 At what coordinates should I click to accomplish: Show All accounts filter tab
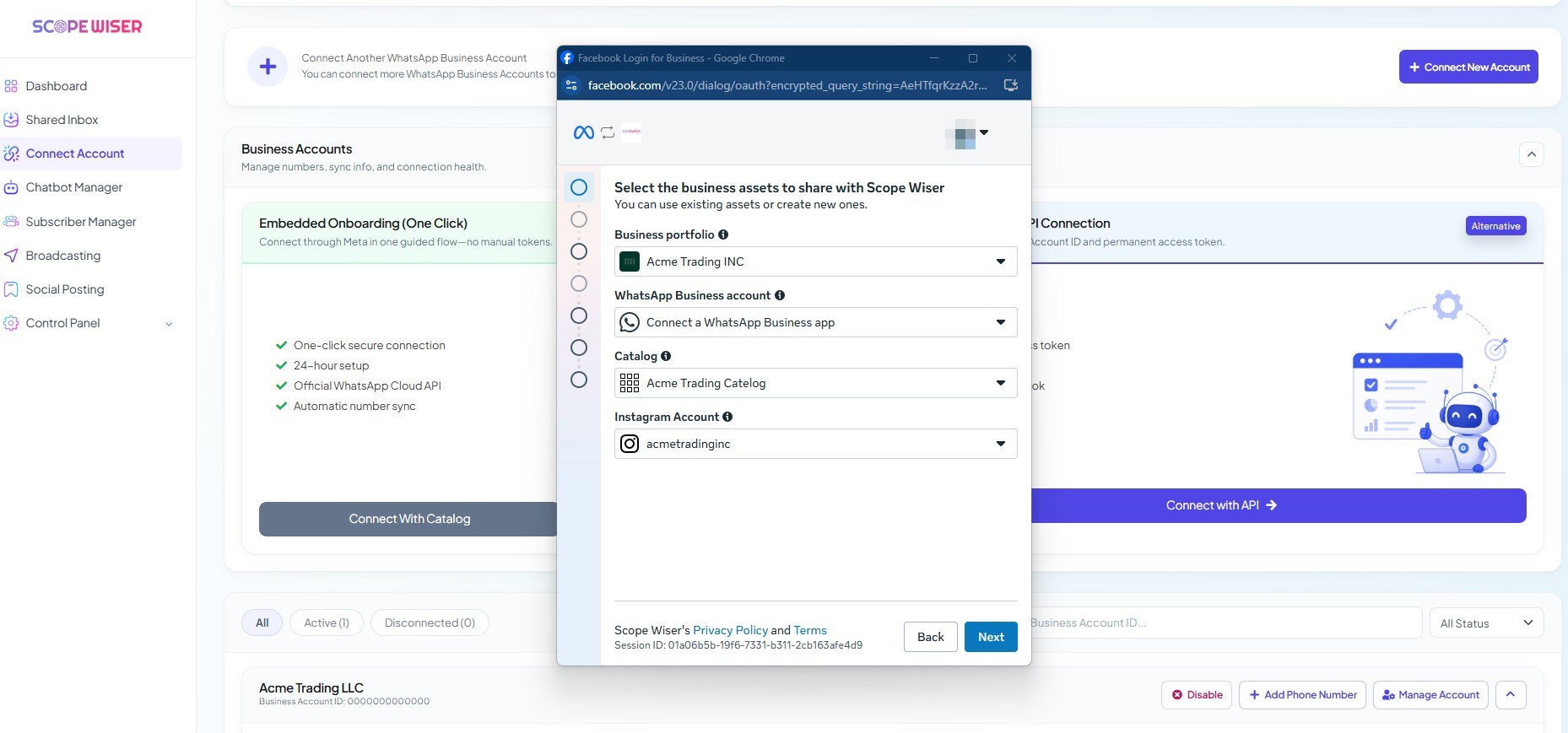262,623
